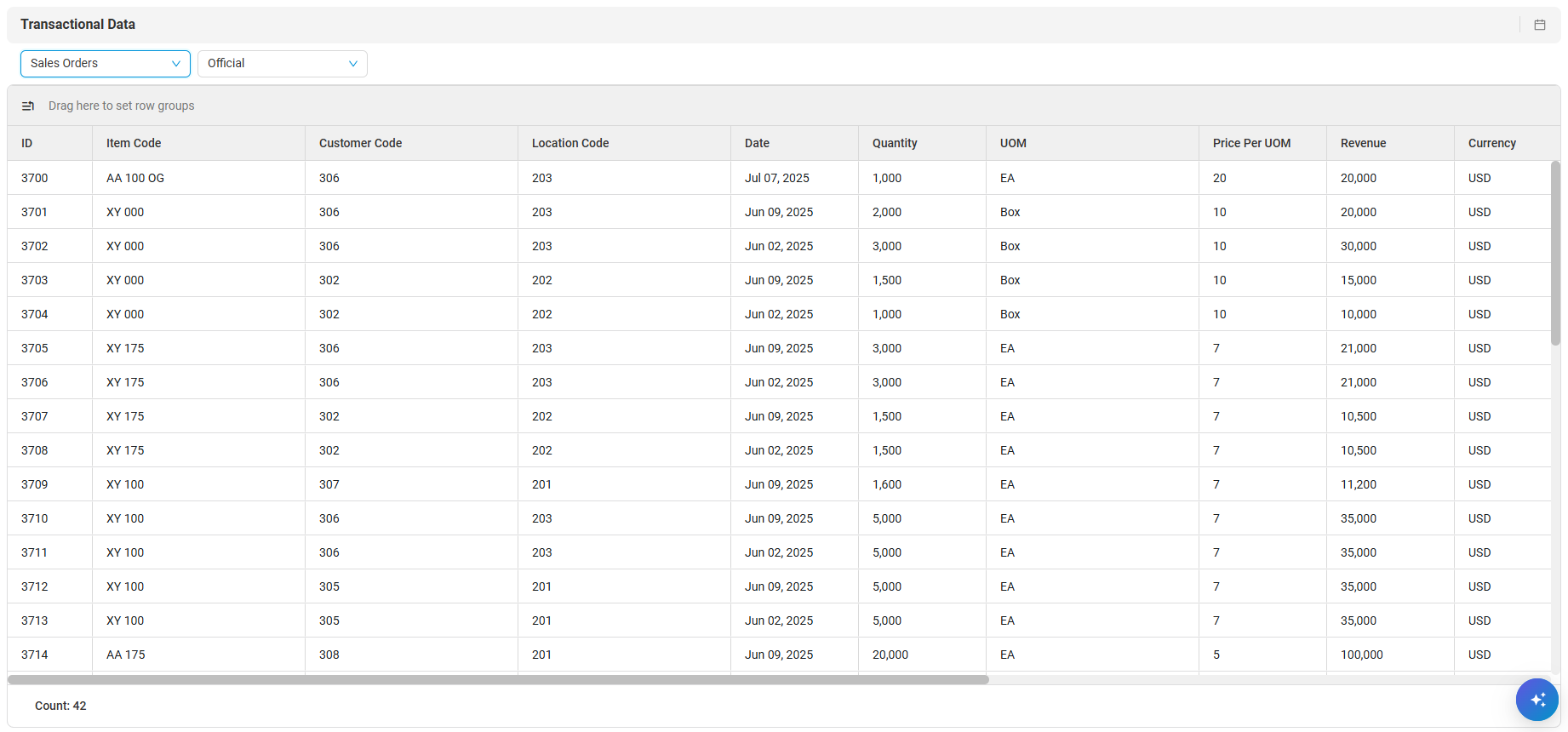Sort by the Revenue column header

coord(1391,143)
